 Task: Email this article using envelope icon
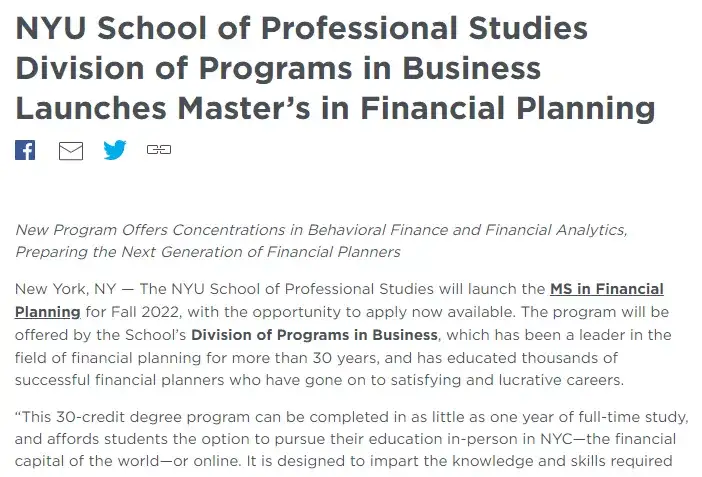tap(71, 150)
